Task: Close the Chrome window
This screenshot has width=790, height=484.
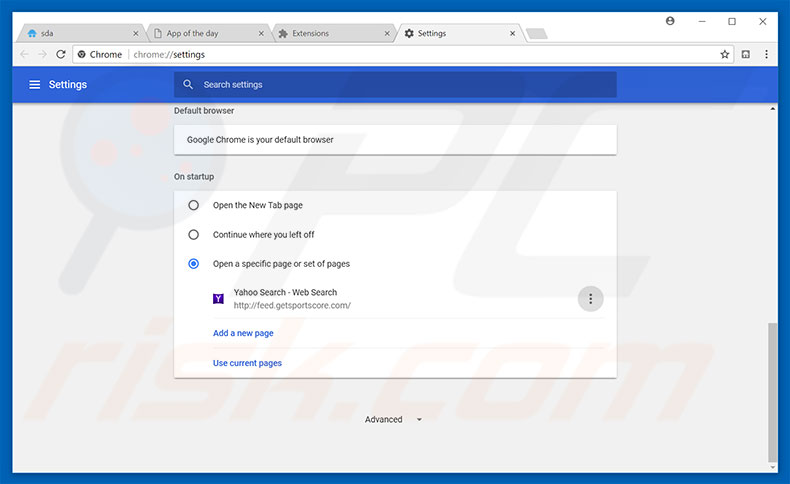Action: (x=763, y=21)
